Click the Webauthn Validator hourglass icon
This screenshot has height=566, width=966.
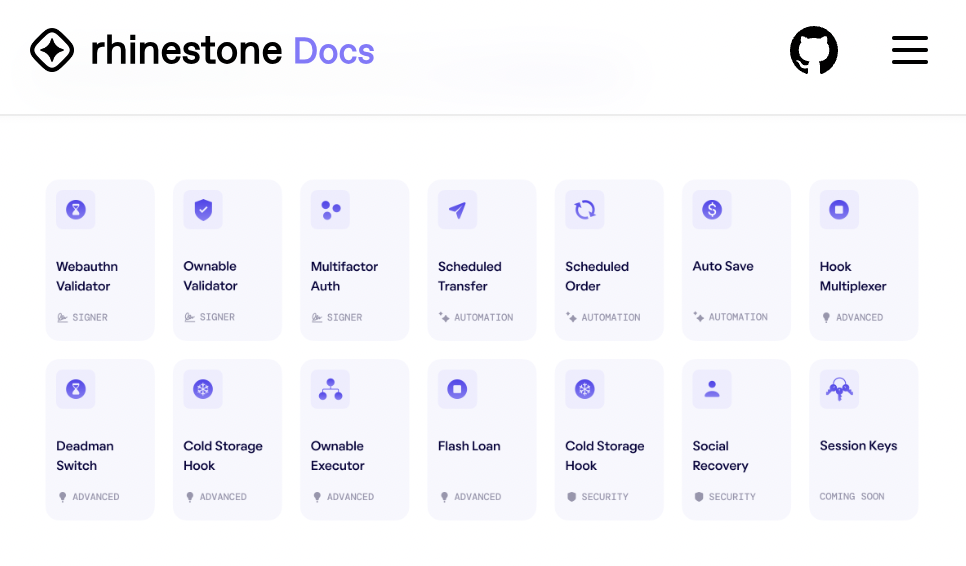pyautogui.click(x=76, y=209)
